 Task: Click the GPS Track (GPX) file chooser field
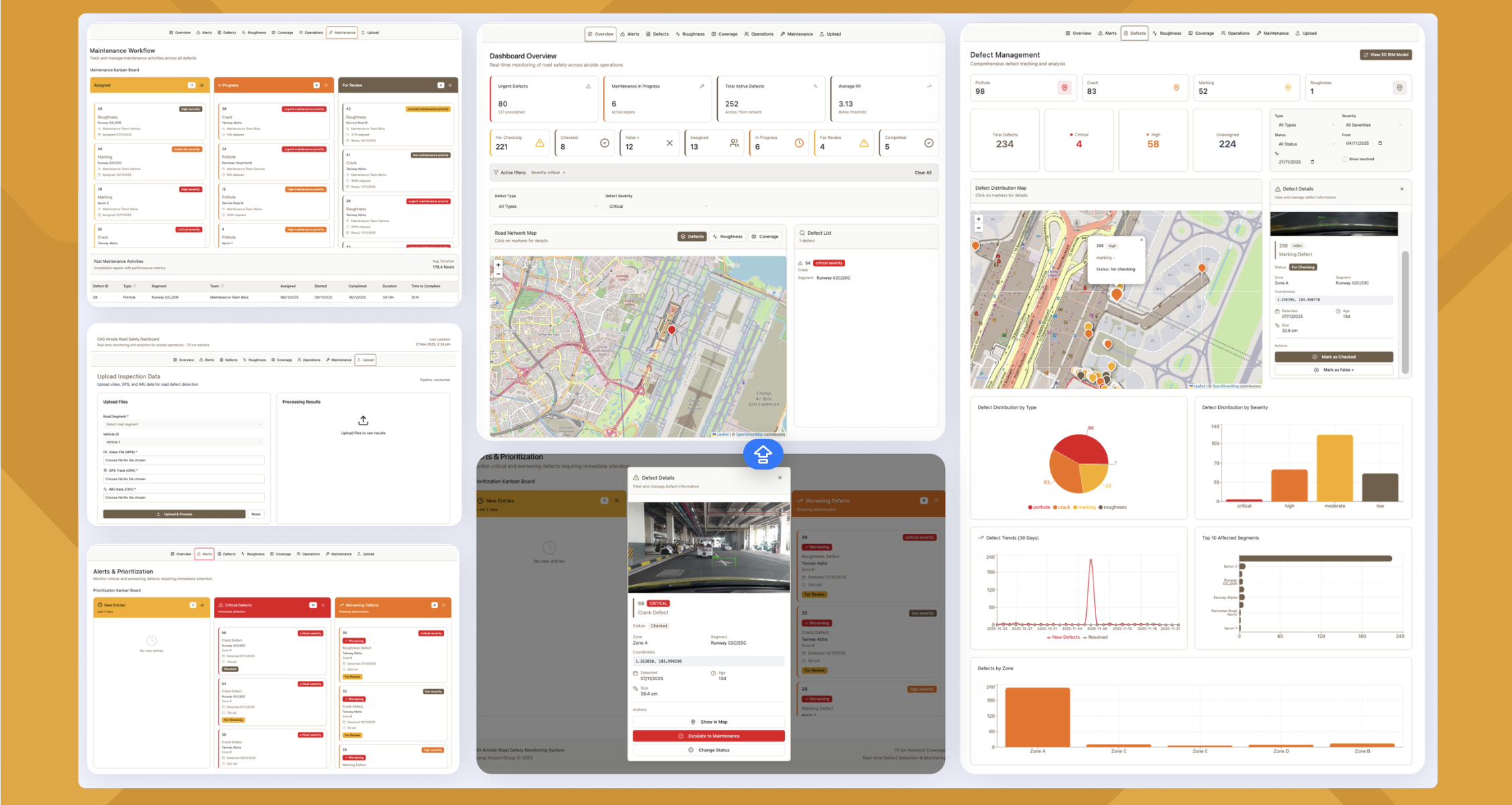pos(183,479)
